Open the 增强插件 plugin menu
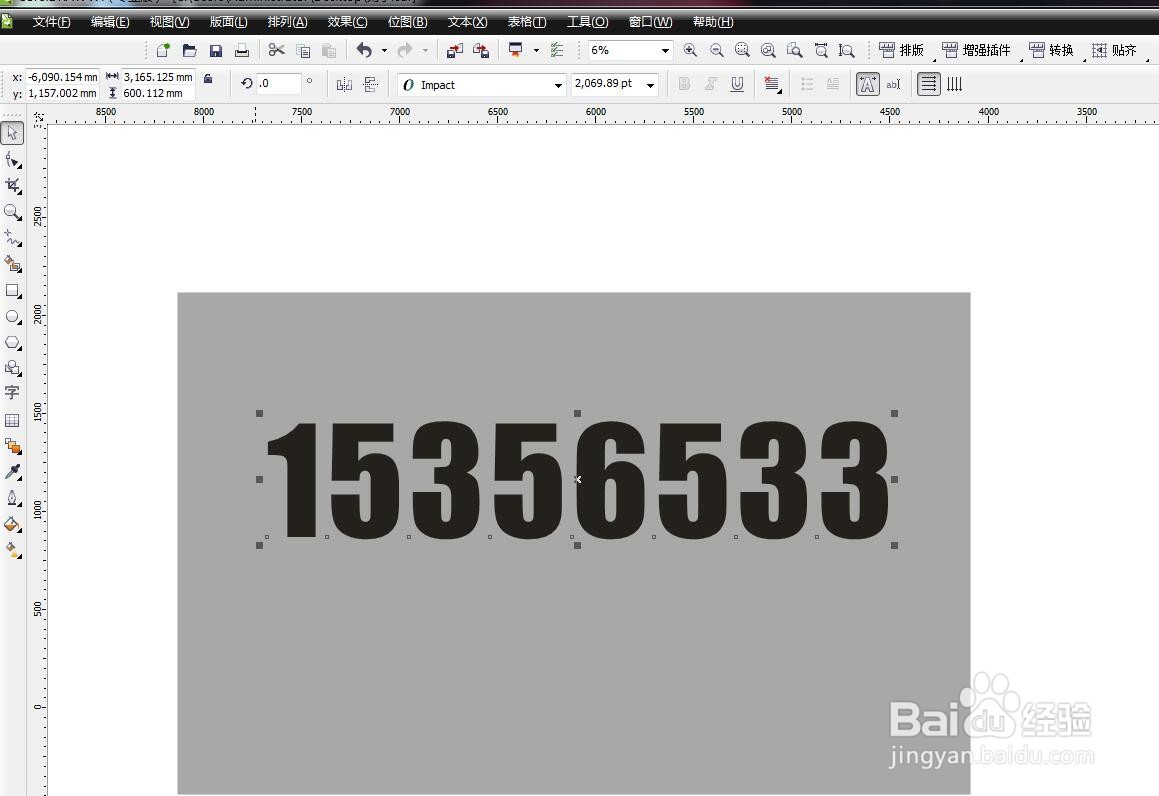Image resolution: width=1159 pixels, height=796 pixels. click(x=976, y=50)
